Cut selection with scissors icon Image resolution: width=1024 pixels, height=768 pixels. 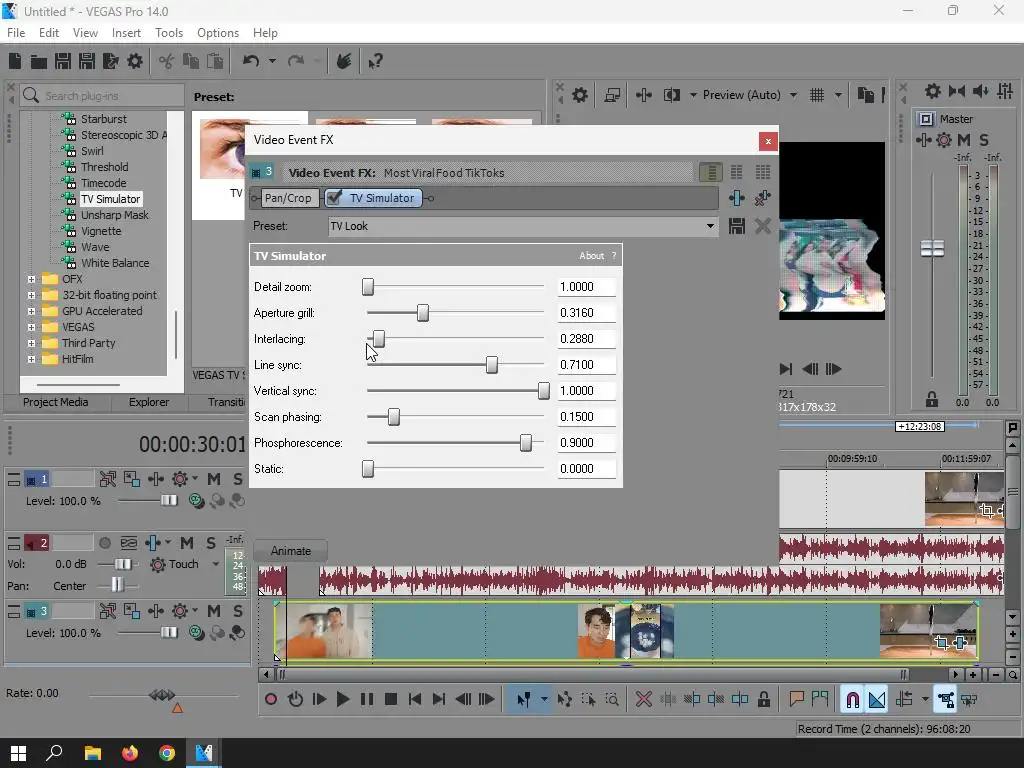167,61
